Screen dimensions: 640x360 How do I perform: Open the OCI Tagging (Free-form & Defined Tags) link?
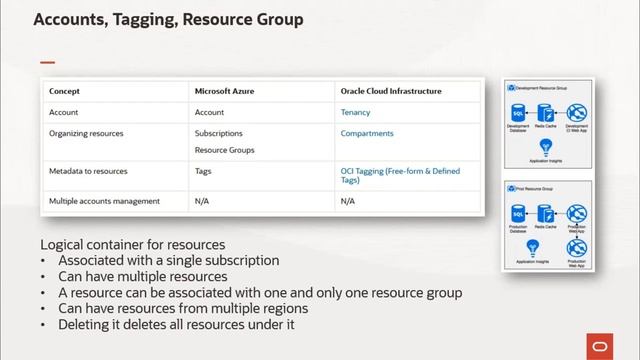point(400,176)
